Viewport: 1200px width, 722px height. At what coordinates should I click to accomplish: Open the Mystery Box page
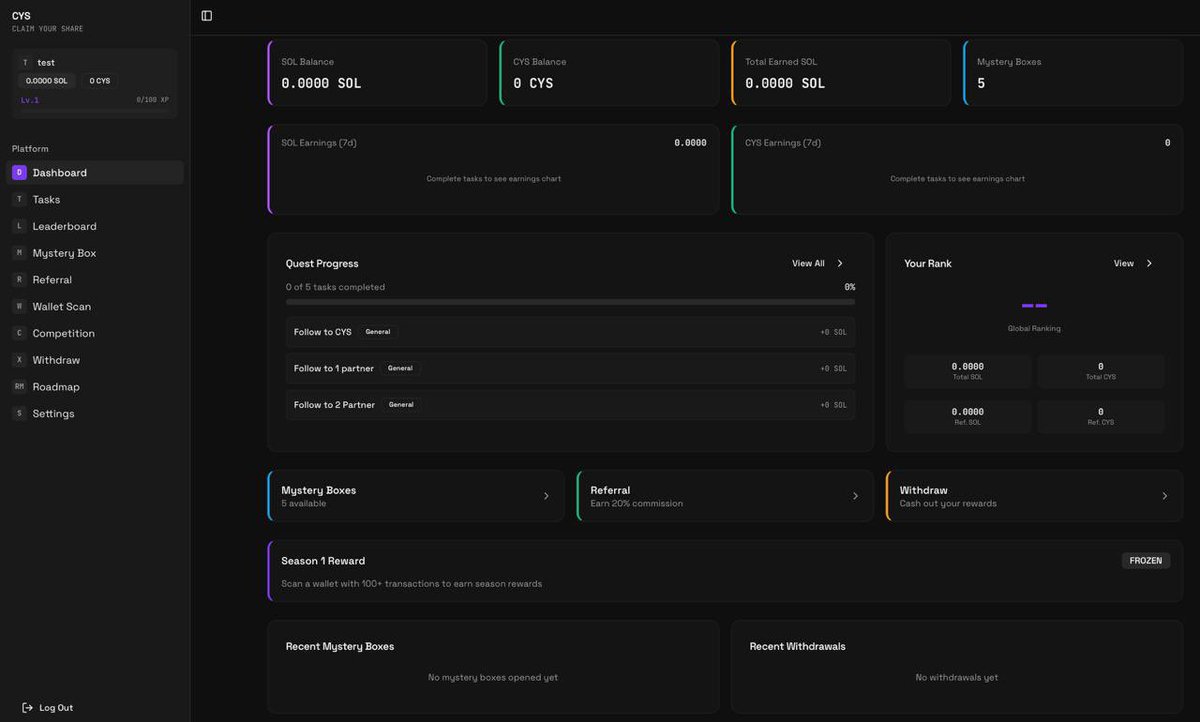[x=95, y=253]
